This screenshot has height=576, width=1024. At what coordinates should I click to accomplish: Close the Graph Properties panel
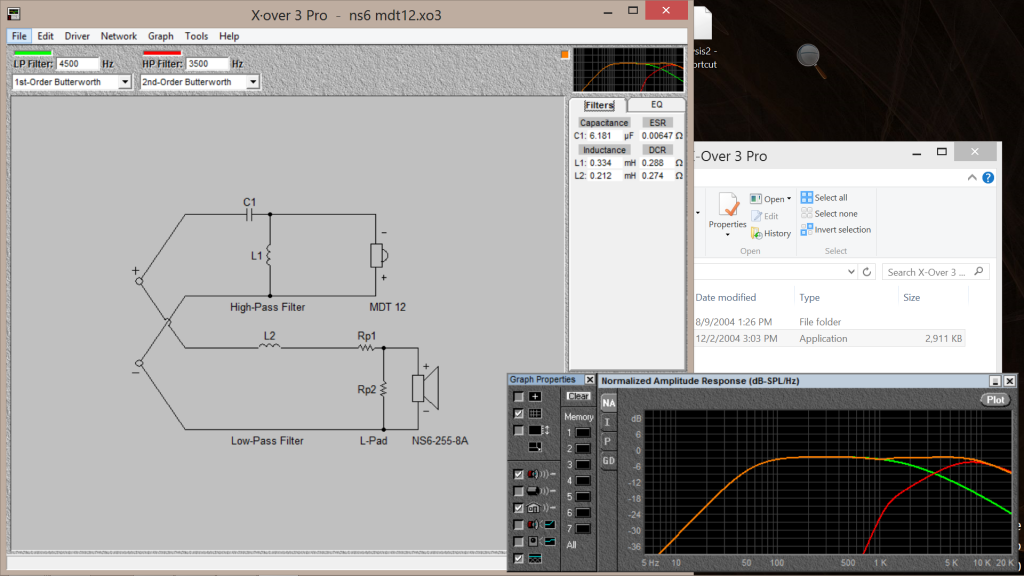[x=590, y=379]
